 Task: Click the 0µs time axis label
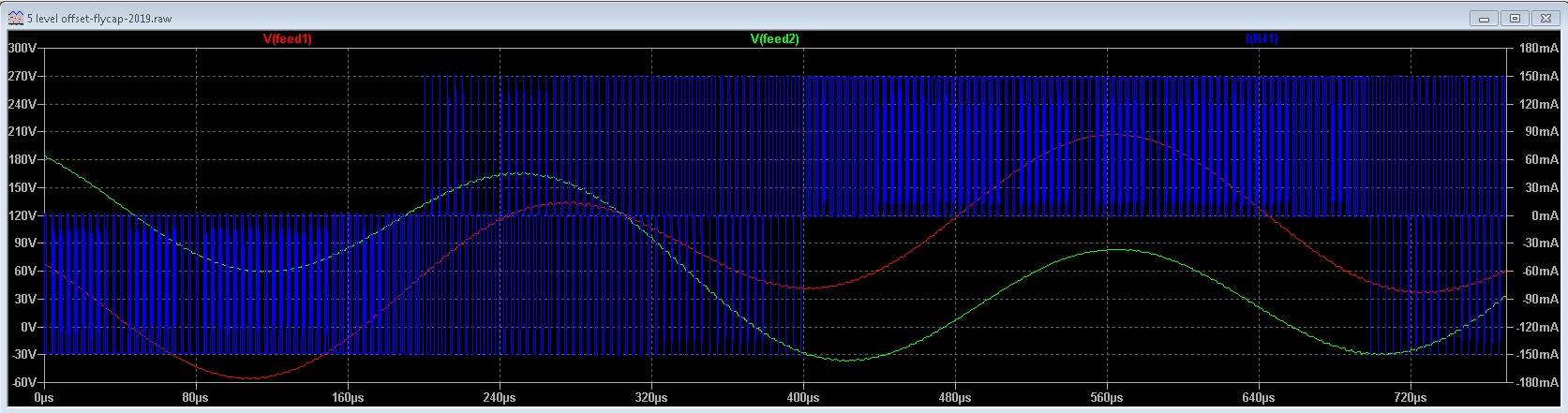[x=44, y=398]
